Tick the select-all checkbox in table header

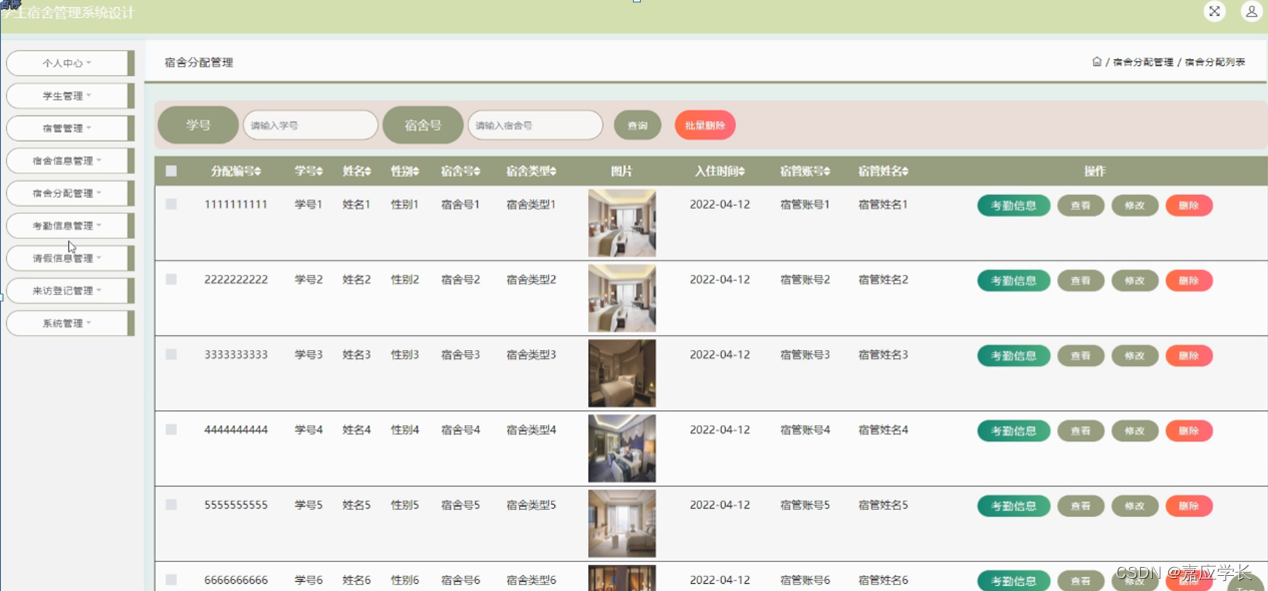coord(171,171)
